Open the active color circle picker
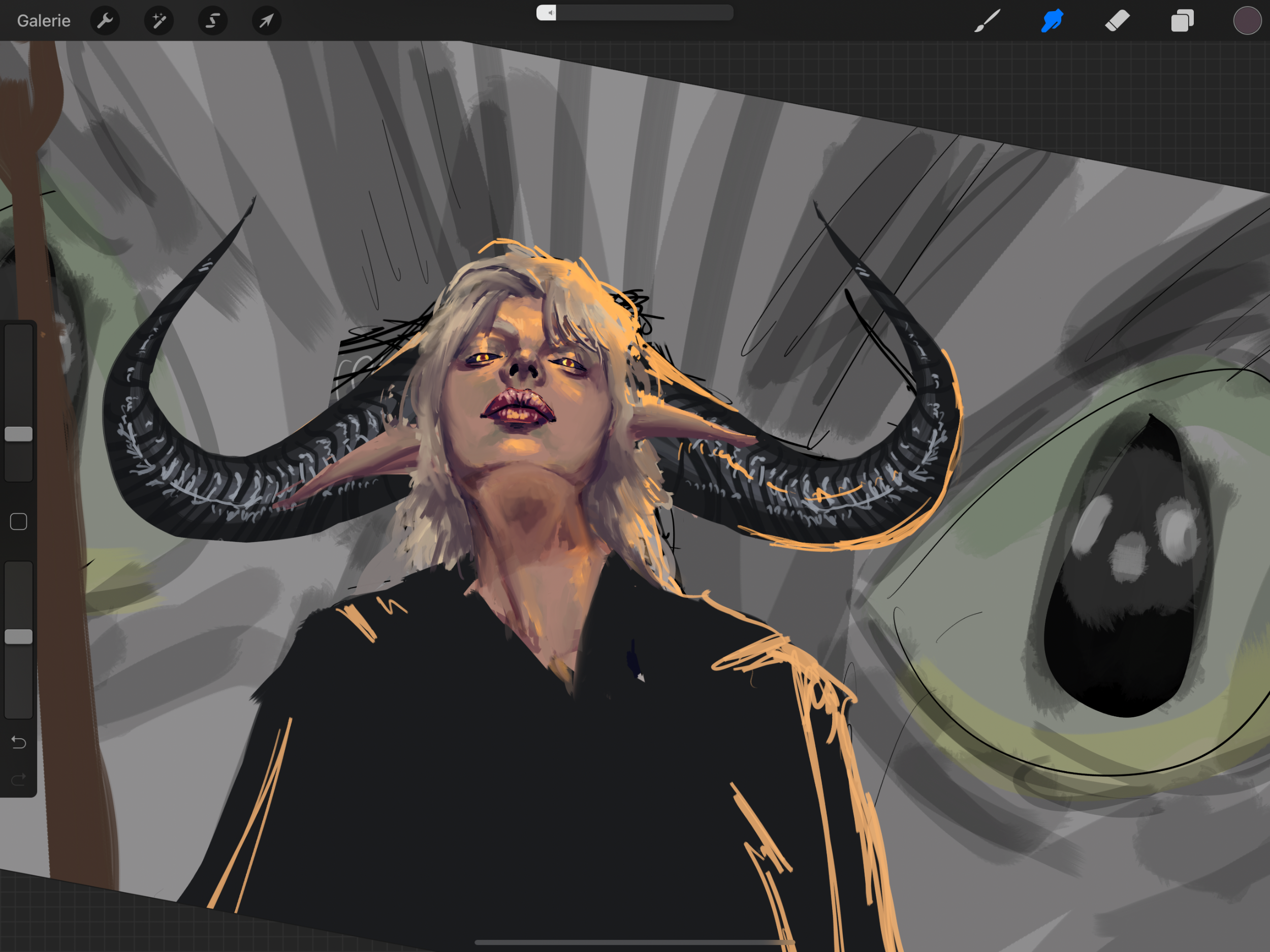The width and height of the screenshot is (1270, 952). (1247, 21)
